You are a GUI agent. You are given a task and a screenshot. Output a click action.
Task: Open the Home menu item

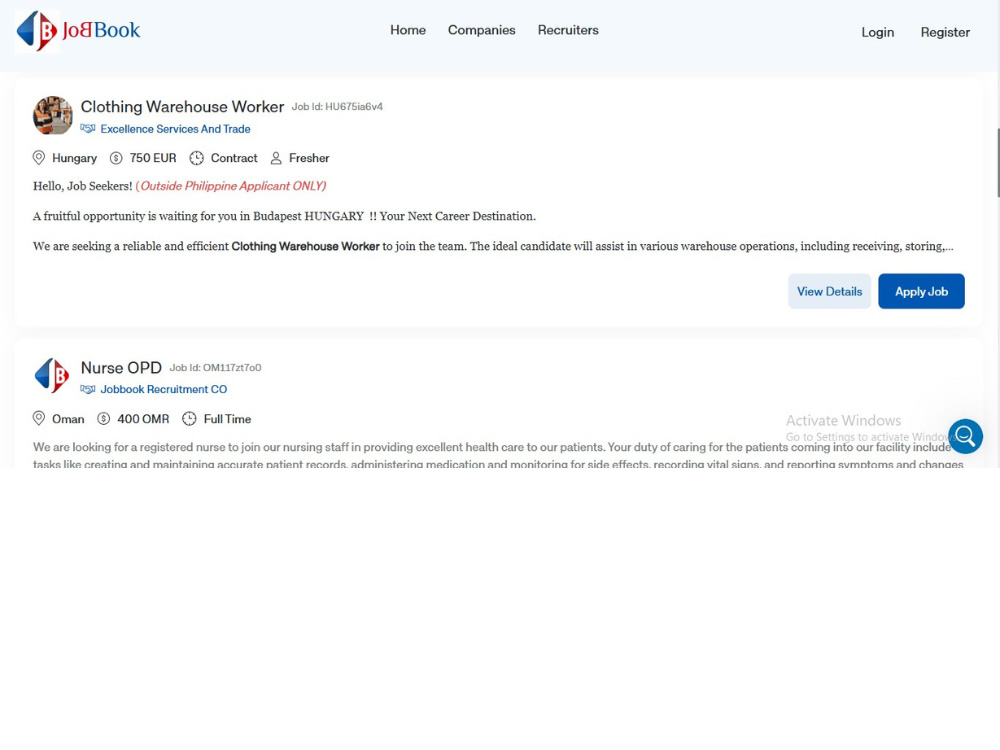tap(408, 30)
